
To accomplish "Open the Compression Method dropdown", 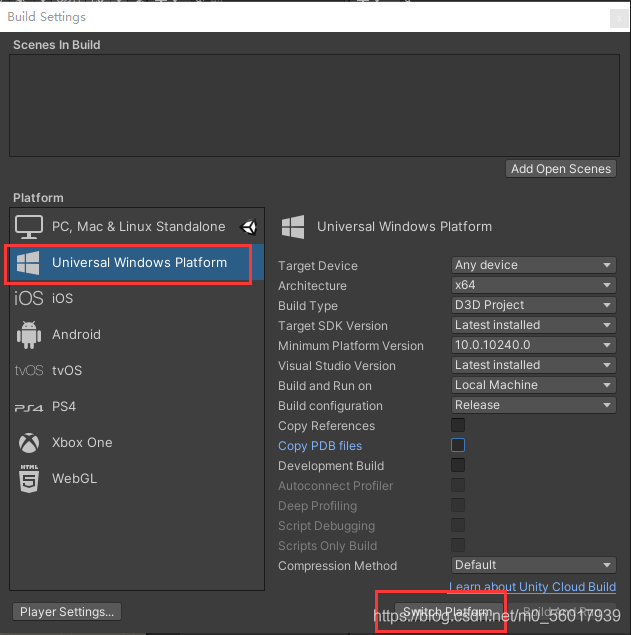I will point(534,565).
